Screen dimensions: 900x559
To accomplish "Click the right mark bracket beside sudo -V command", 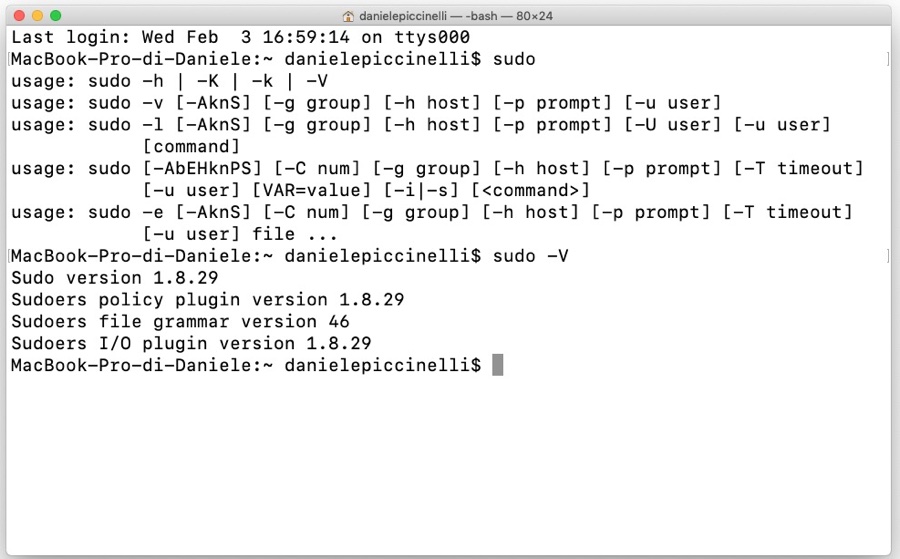I will (887, 256).
